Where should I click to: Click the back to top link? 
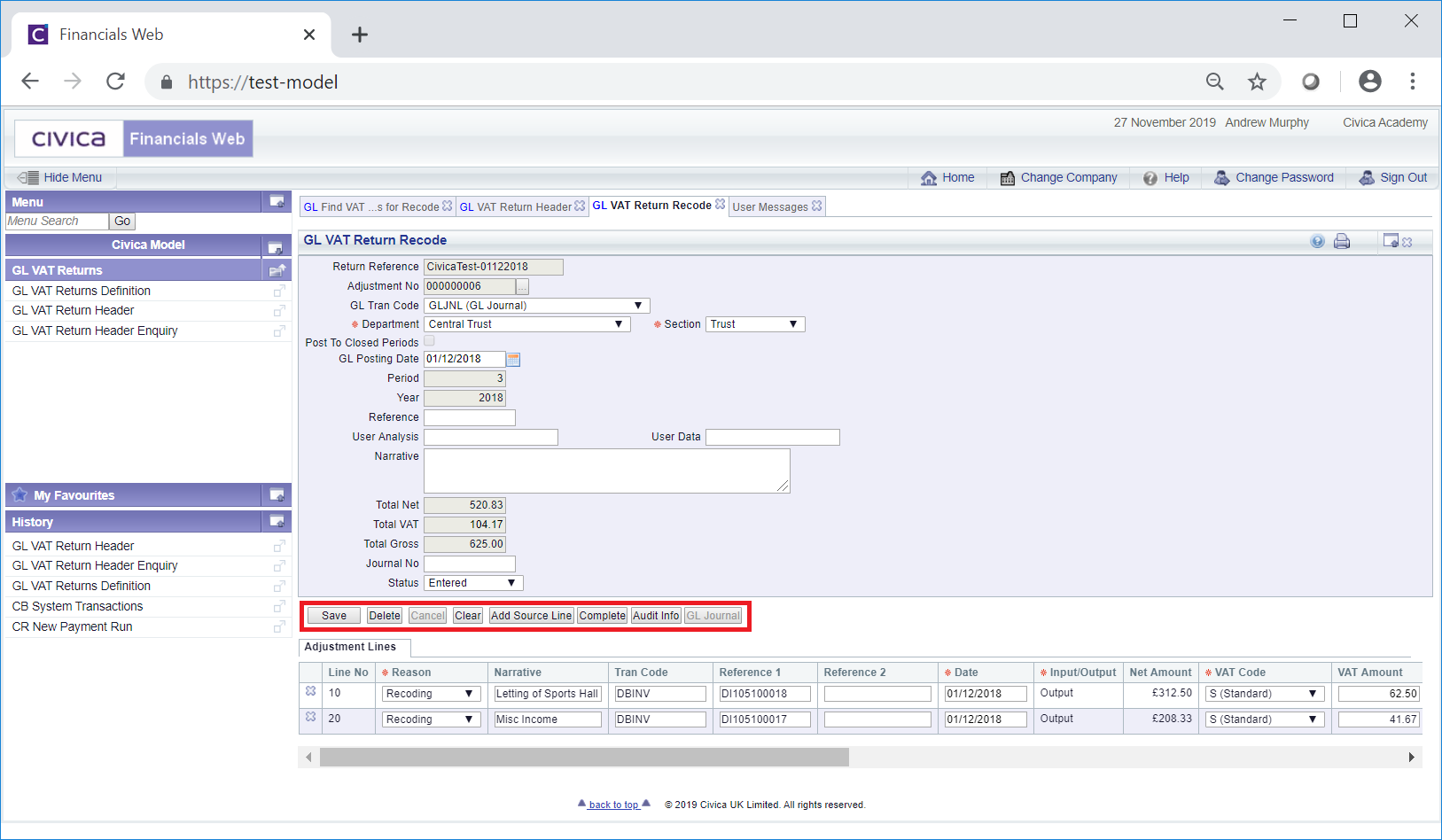tap(613, 805)
